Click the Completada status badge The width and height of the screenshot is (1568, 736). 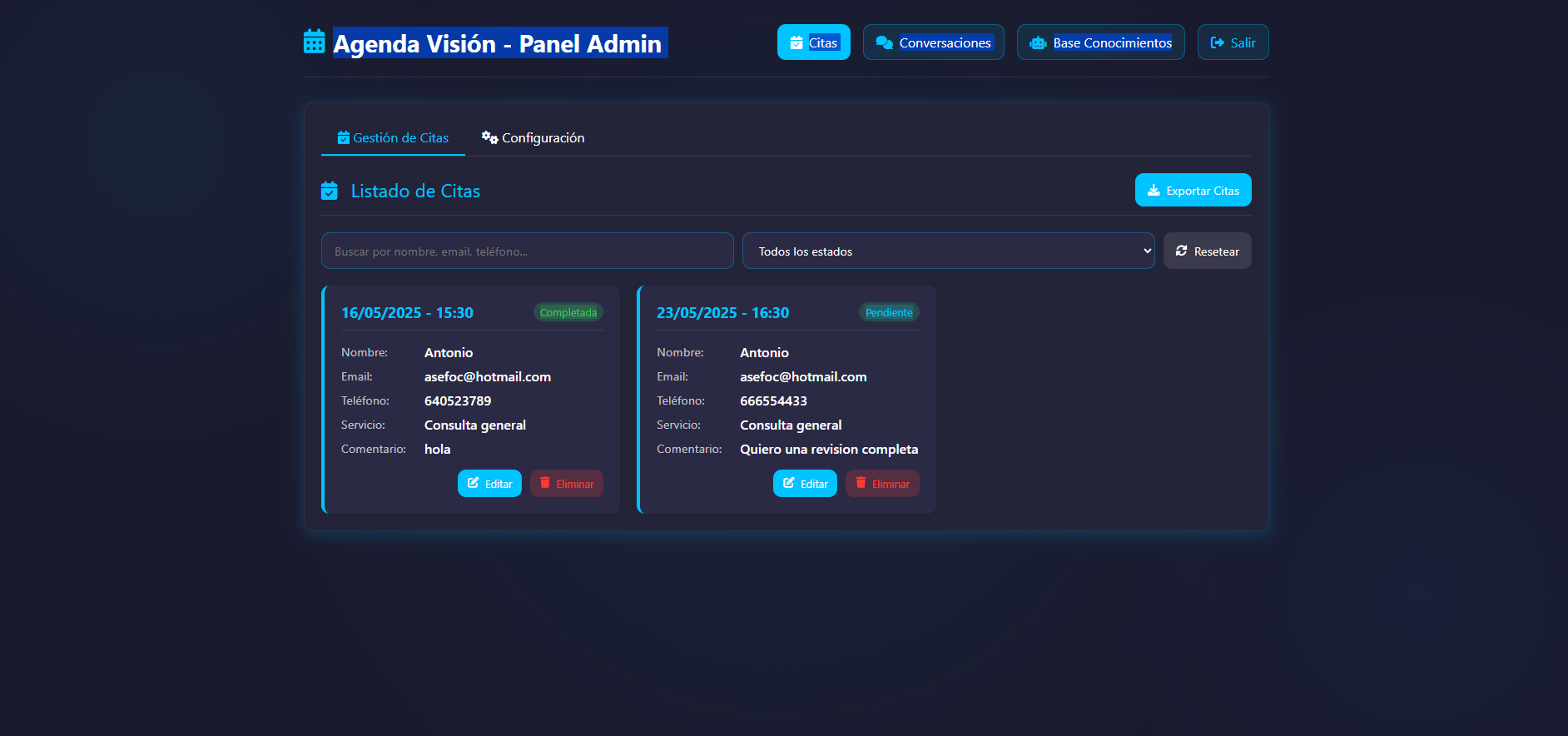coord(568,312)
